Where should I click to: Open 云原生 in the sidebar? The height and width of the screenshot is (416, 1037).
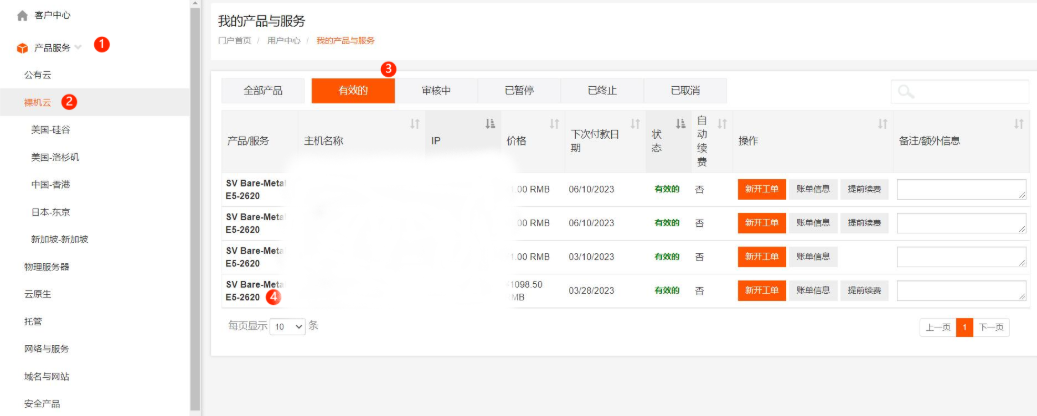point(38,294)
